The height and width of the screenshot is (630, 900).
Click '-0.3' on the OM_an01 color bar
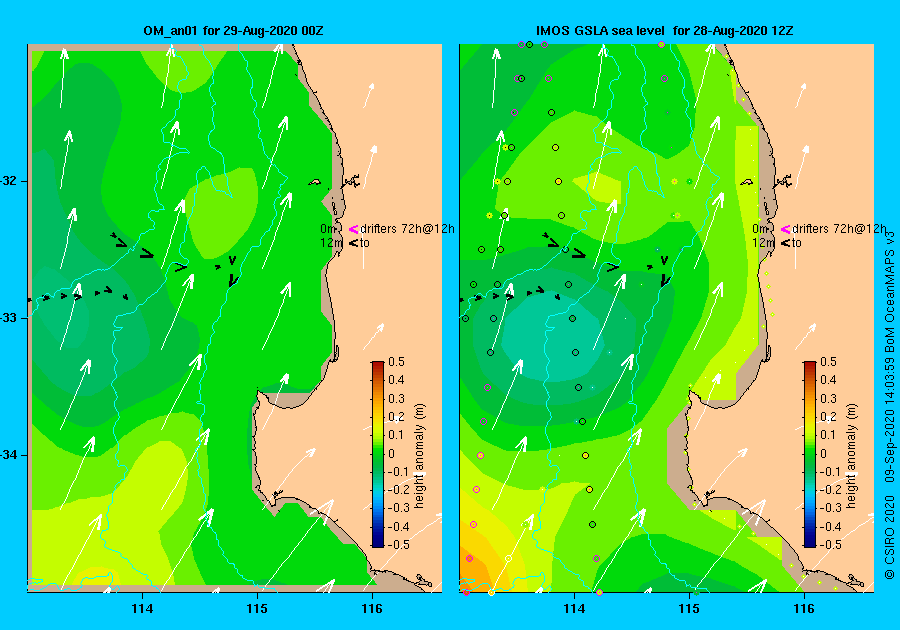point(397,508)
